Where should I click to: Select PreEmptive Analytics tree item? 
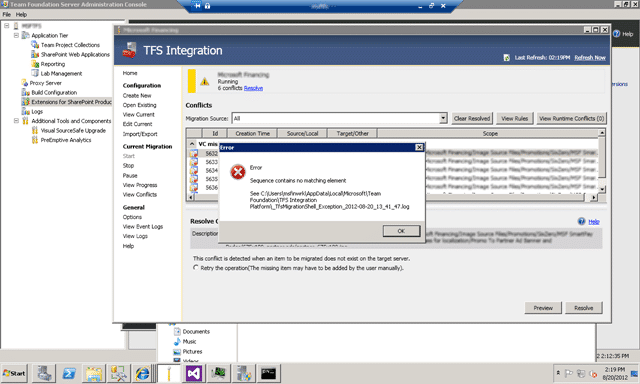pyautogui.click(x=66, y=140)
